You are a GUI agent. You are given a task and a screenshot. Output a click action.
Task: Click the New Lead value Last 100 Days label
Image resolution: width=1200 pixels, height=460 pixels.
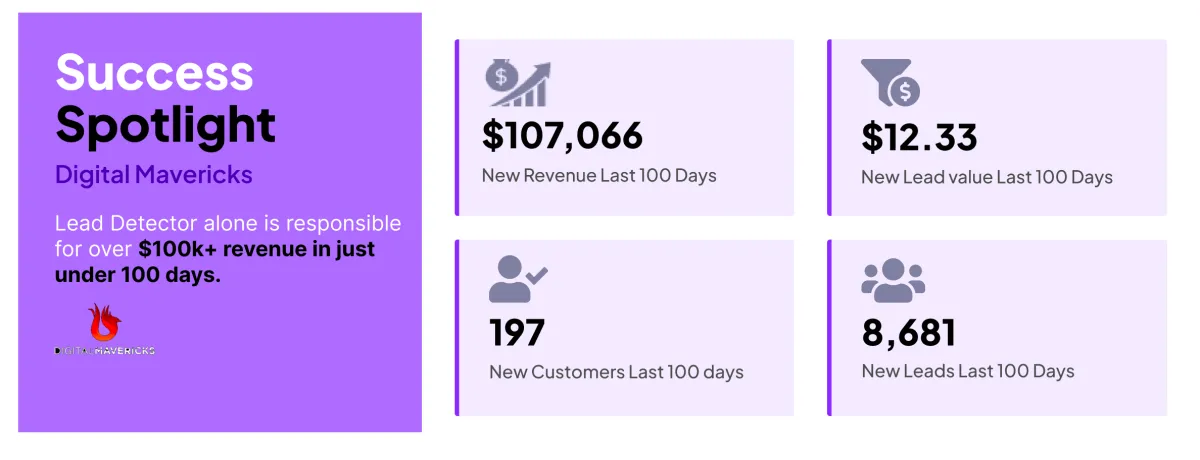tap(986, 177)
